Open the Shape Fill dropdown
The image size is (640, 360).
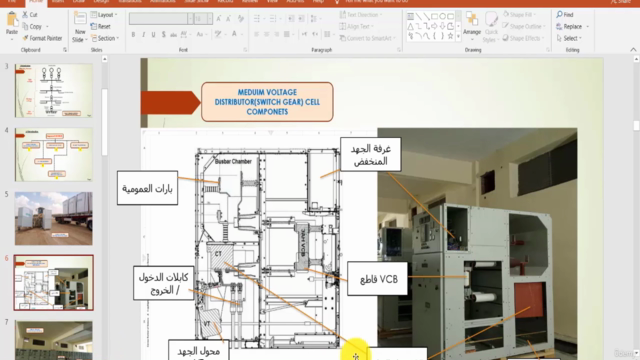click(519, 15)
